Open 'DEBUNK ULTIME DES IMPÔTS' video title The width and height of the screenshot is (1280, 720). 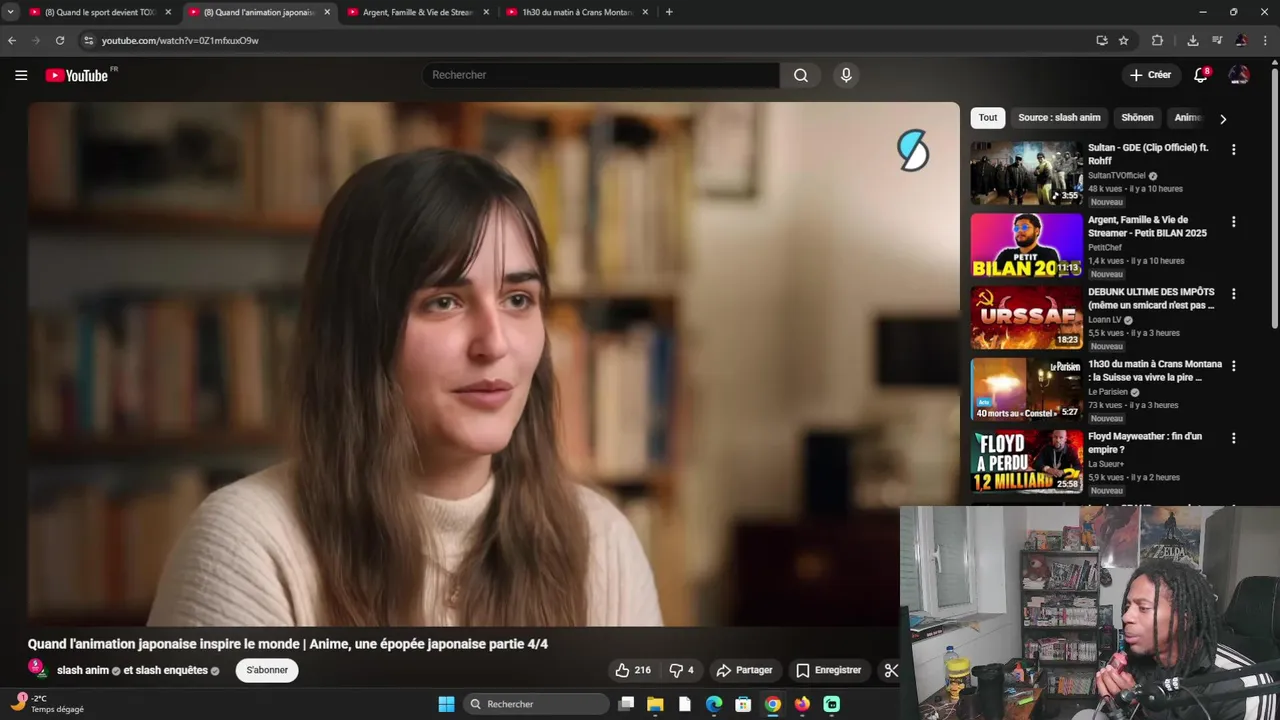[1151, 298]
